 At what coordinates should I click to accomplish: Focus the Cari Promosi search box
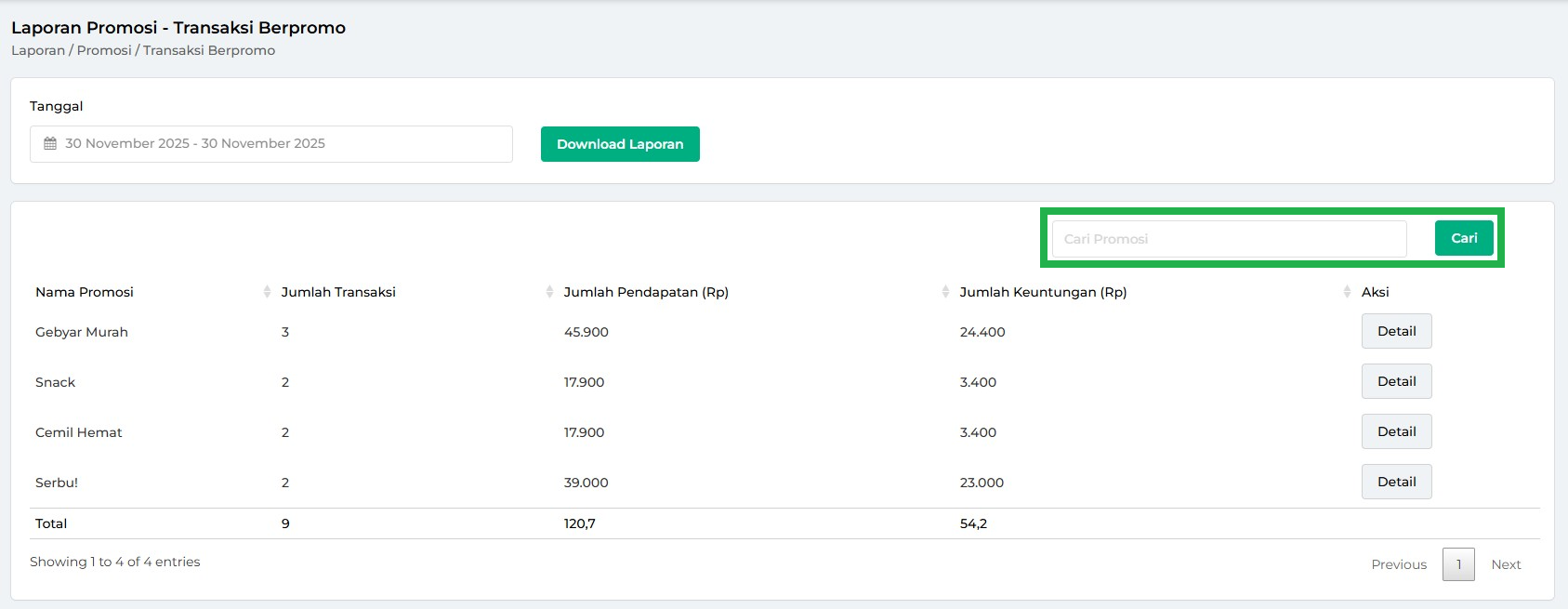[x=1228, y=239]
